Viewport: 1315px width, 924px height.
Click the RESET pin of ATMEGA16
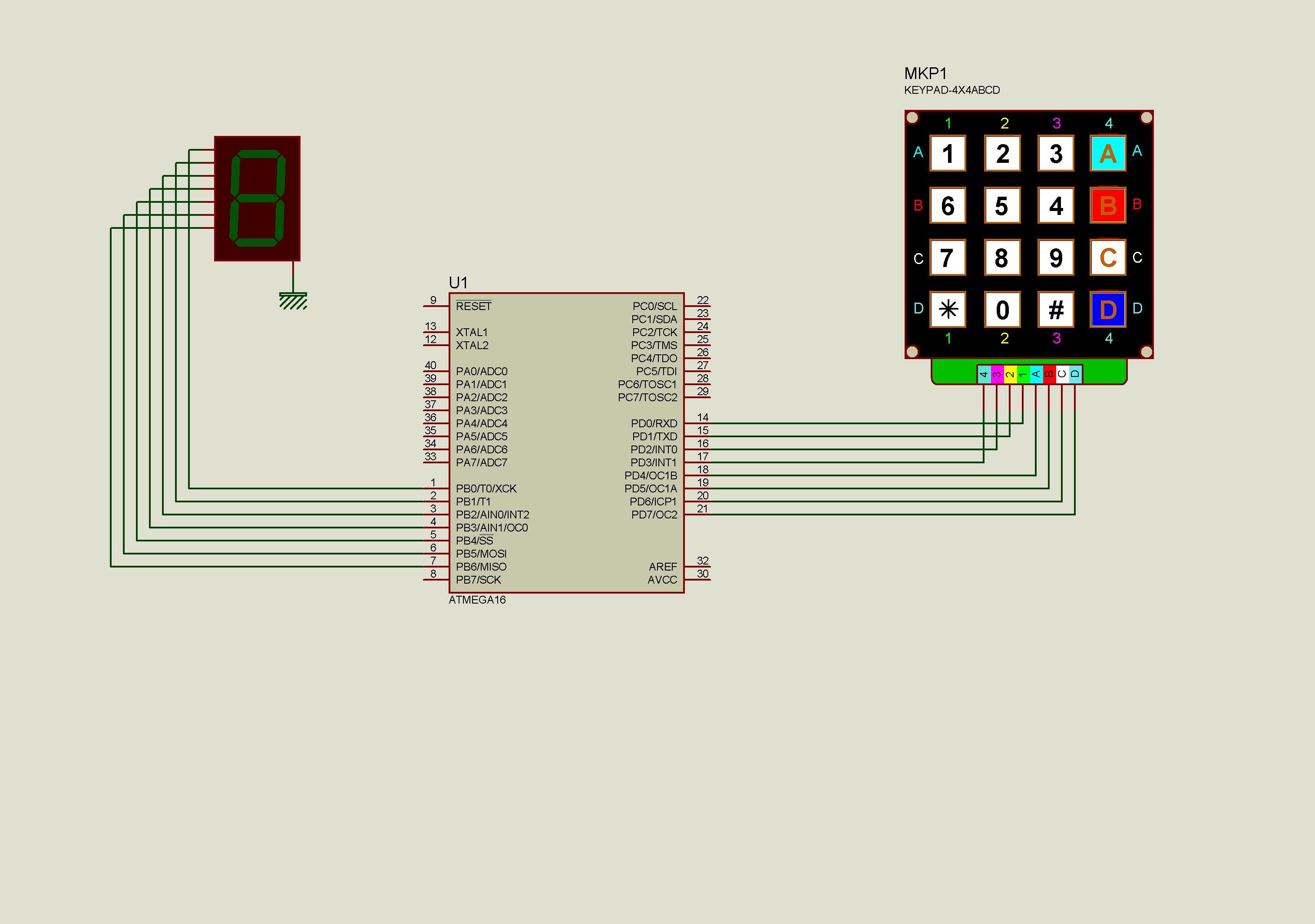435,306
